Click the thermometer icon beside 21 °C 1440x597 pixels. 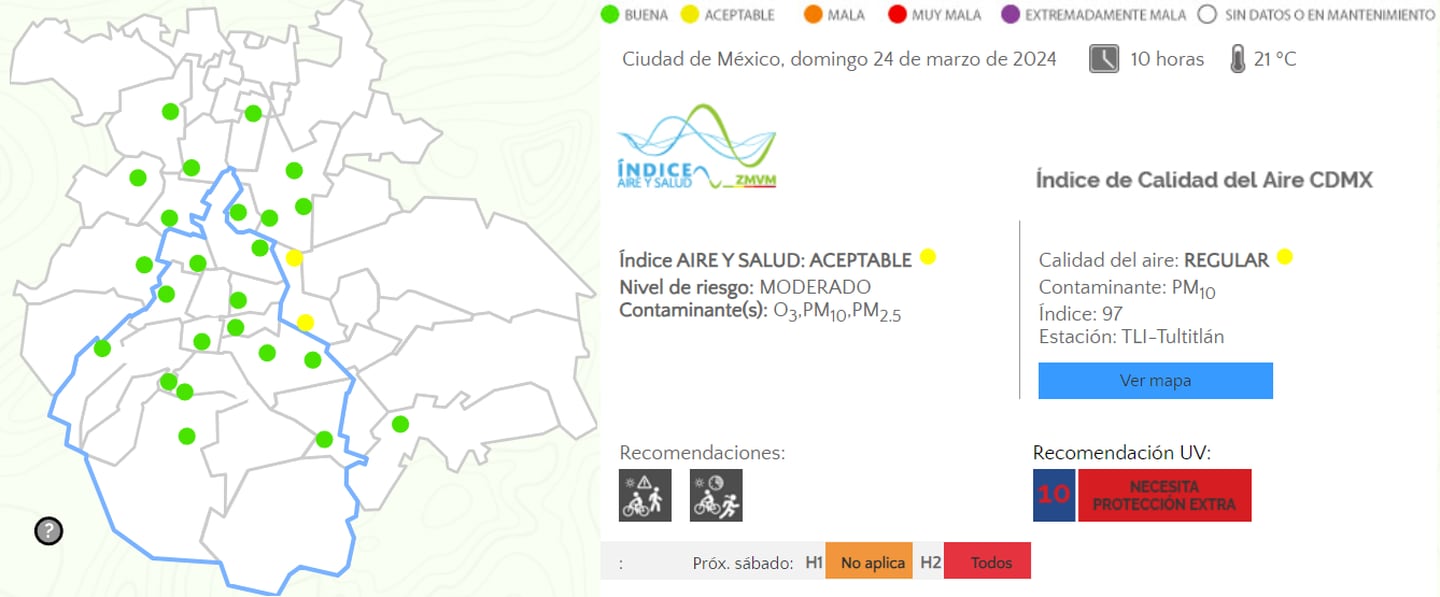coord(1237,59)
